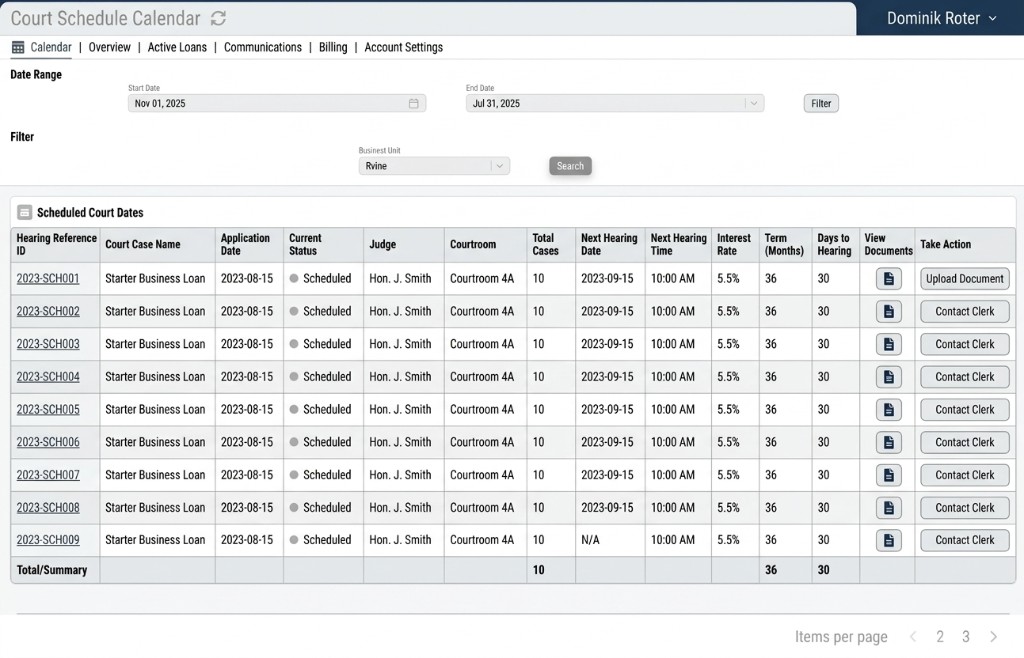
Task: Open the Business Unit Rvine dropdown
Action: tap(434, 166)
